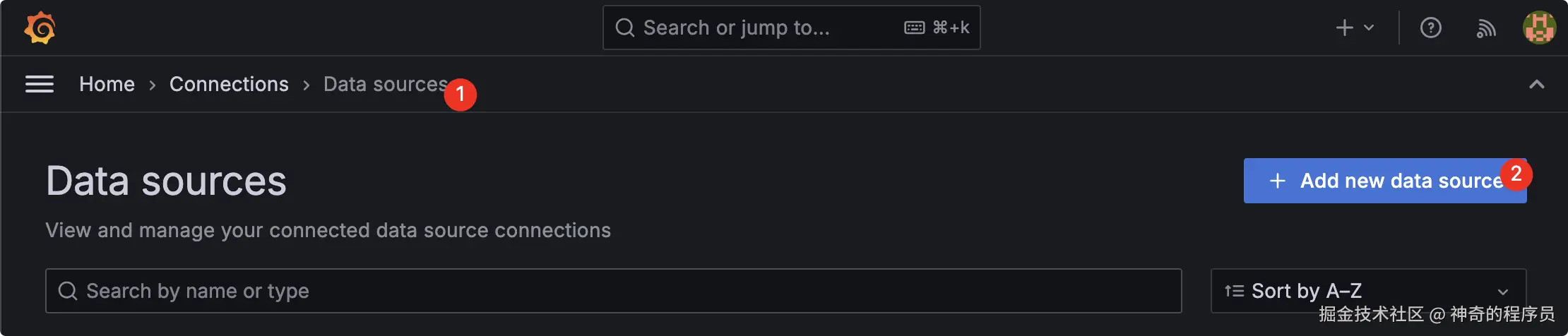Open the help question mark icon
The width and height of the screenshot is (1568, 336).
click(1430, 28)
